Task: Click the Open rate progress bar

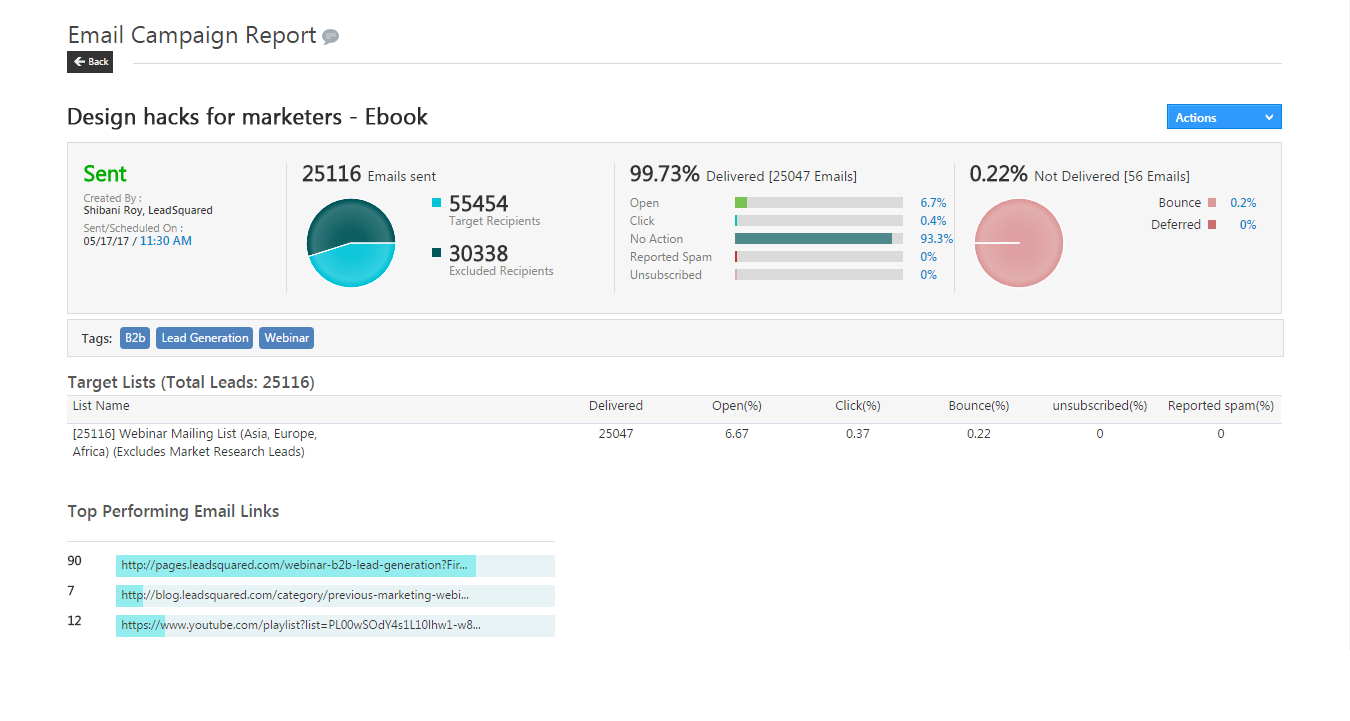Action: click(818, 202)
